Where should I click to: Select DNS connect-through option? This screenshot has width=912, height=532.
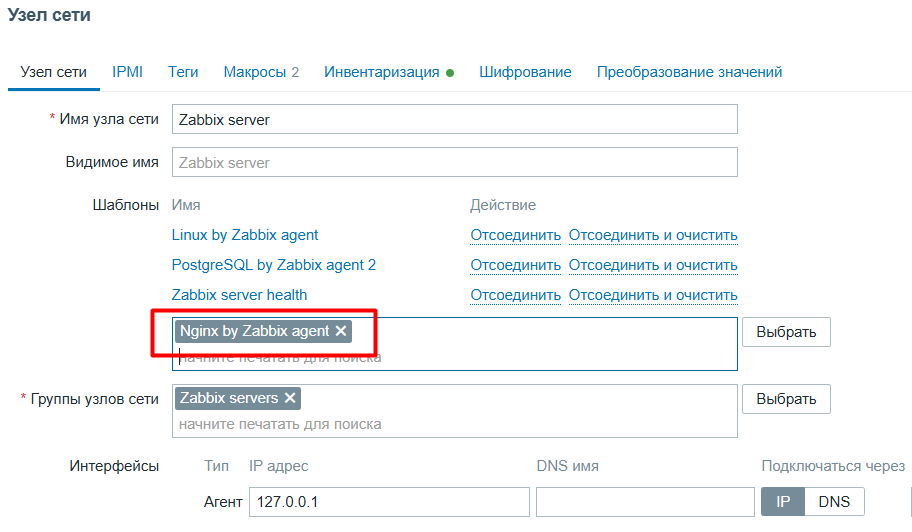(835, 502)
